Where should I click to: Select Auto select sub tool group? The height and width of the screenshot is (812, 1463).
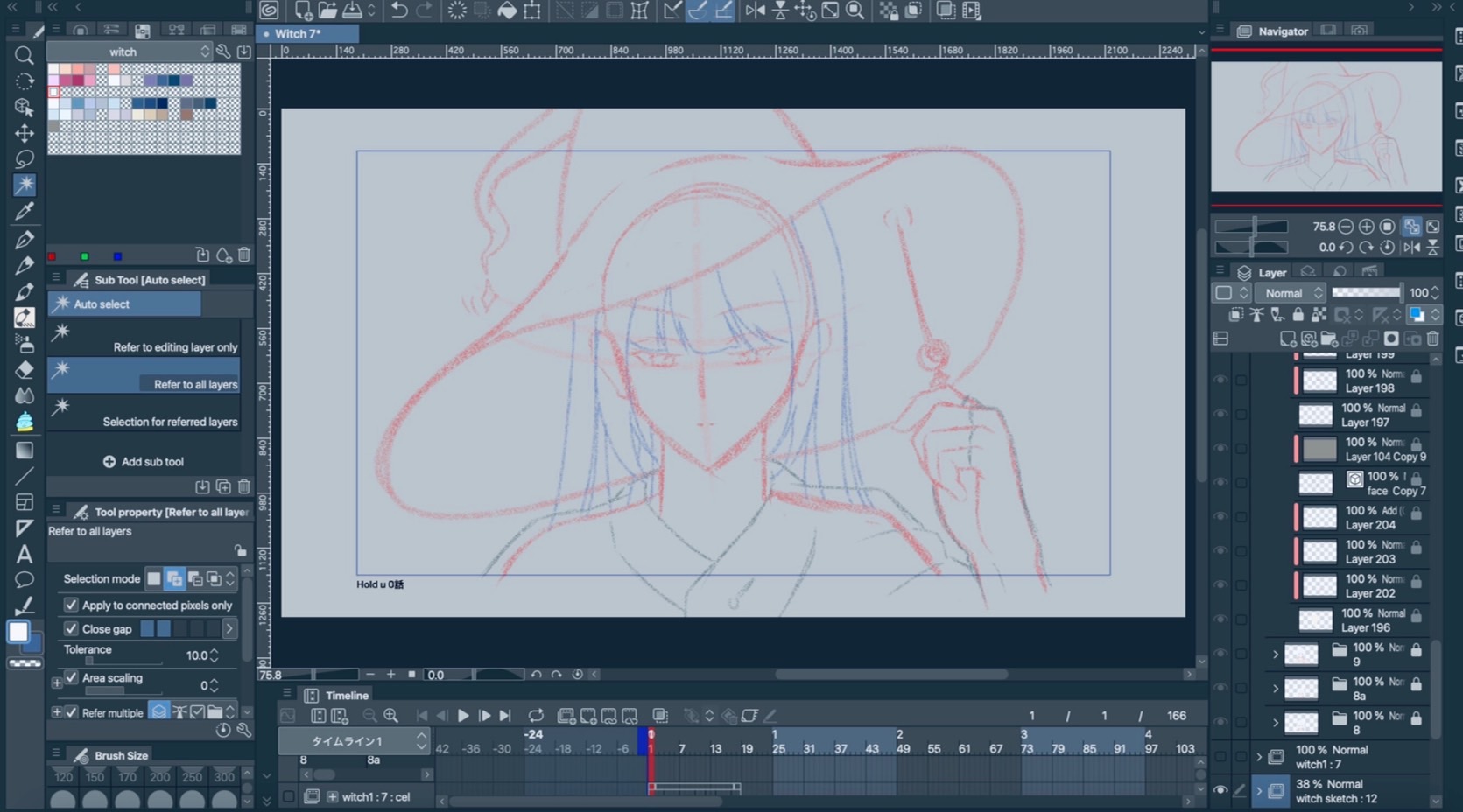(125, 304)
